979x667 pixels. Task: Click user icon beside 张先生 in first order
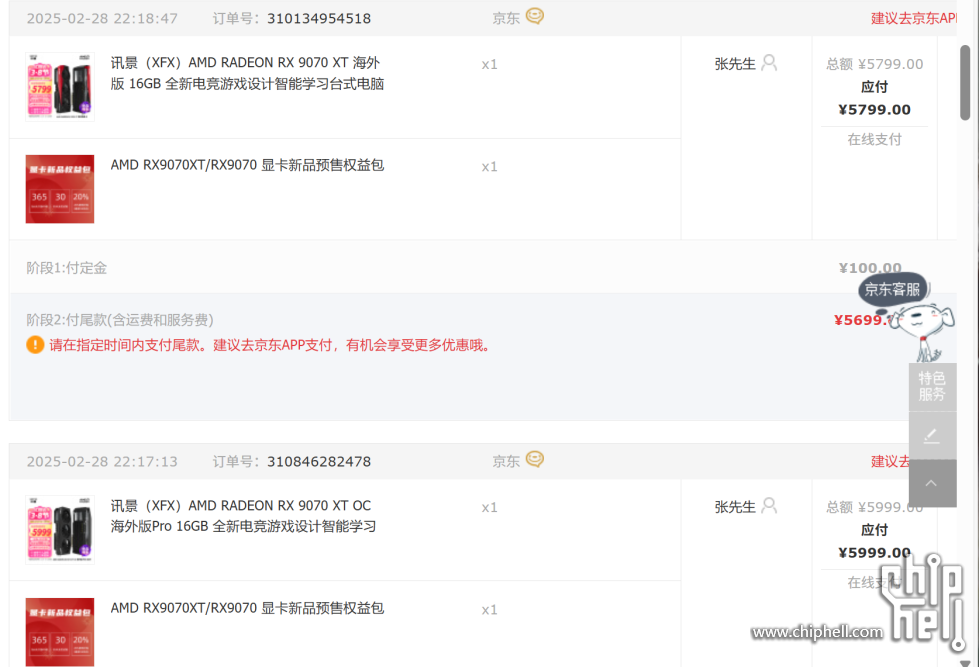pos(769,62)
